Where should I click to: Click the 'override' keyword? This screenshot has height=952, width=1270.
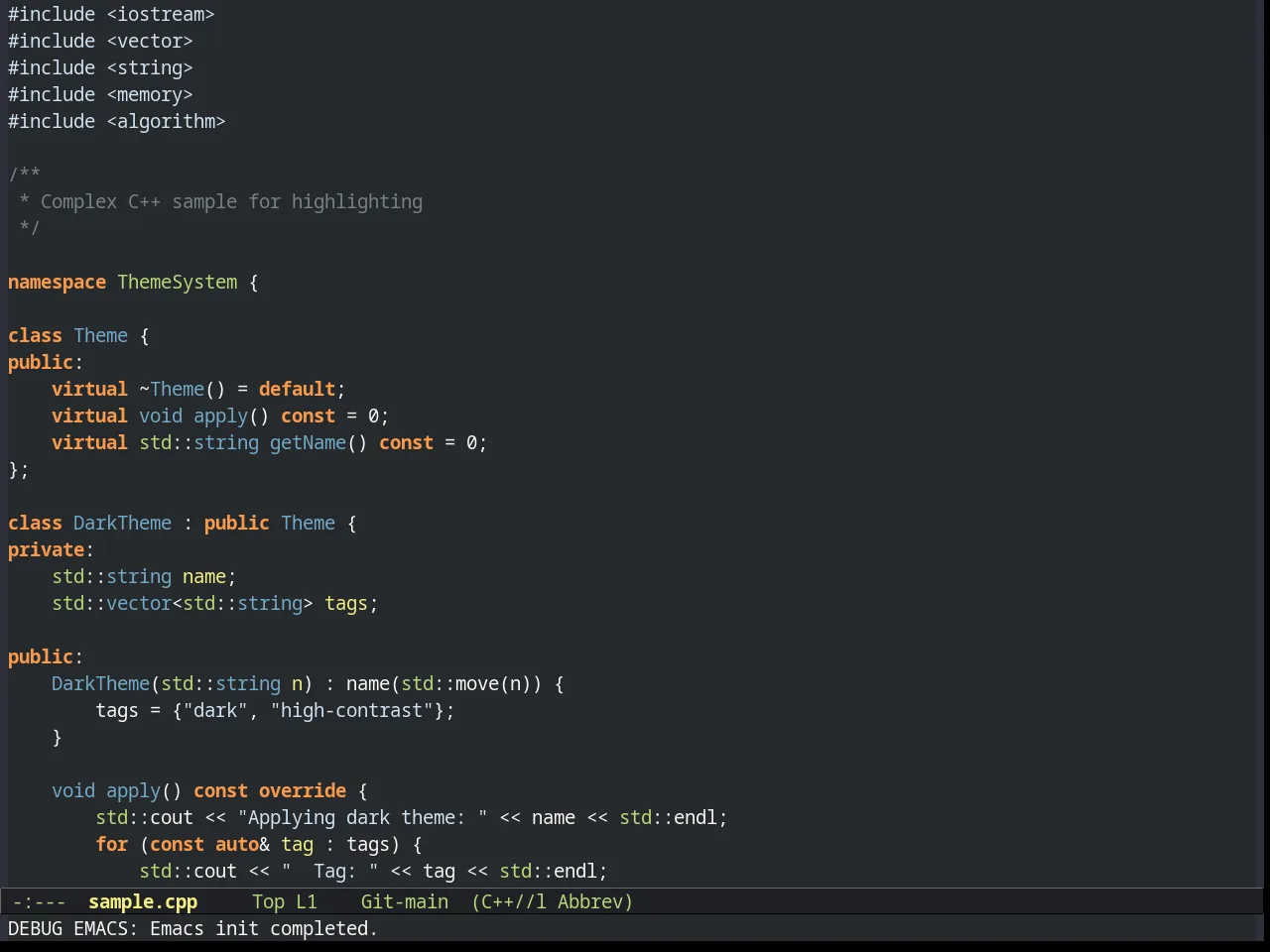pyautogui.click(x=303, y=791)
